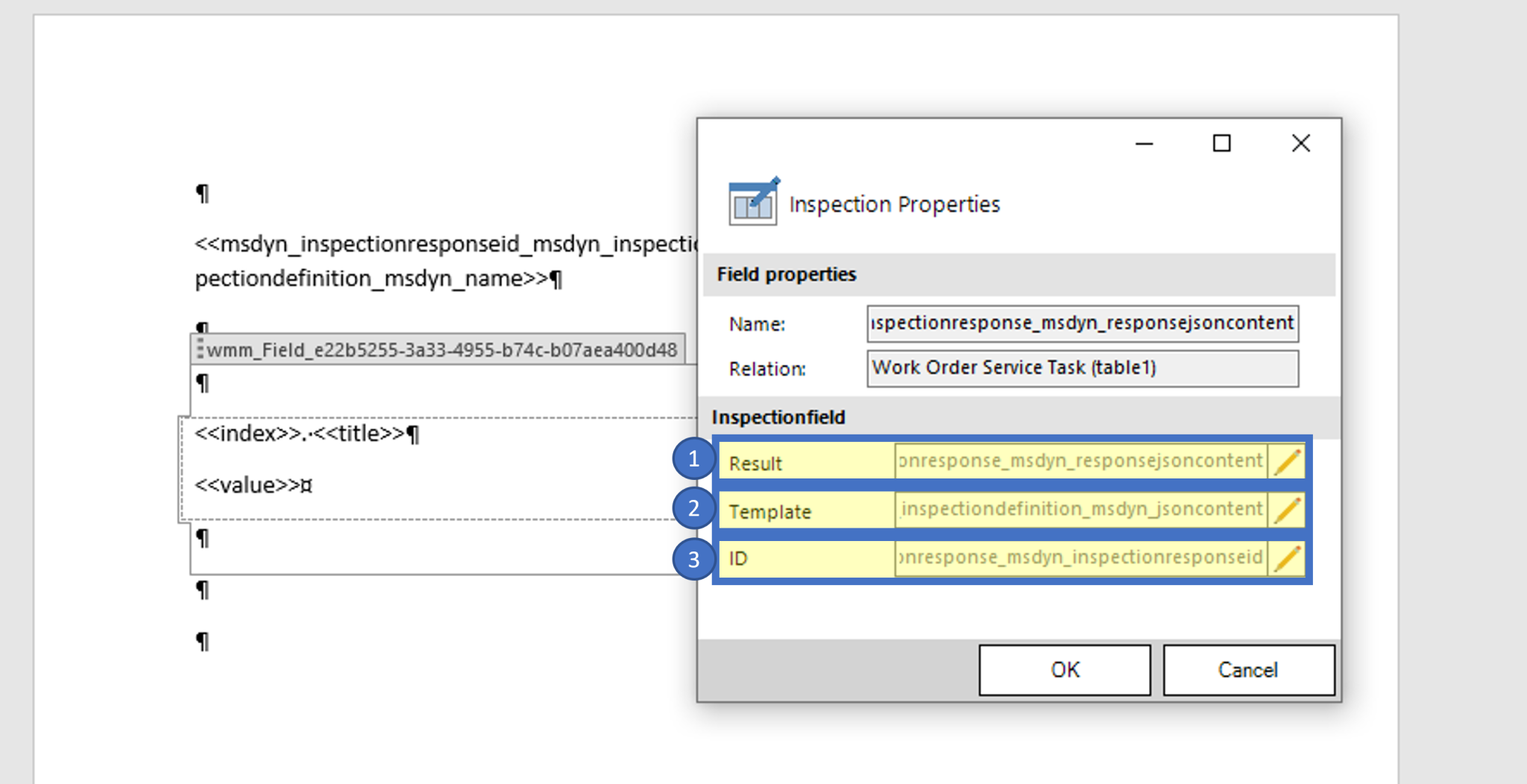The width and height of the screenshot is (1527, 784).
Task: Edit the ID field using its pencil icon
Action: (1285, 557)
